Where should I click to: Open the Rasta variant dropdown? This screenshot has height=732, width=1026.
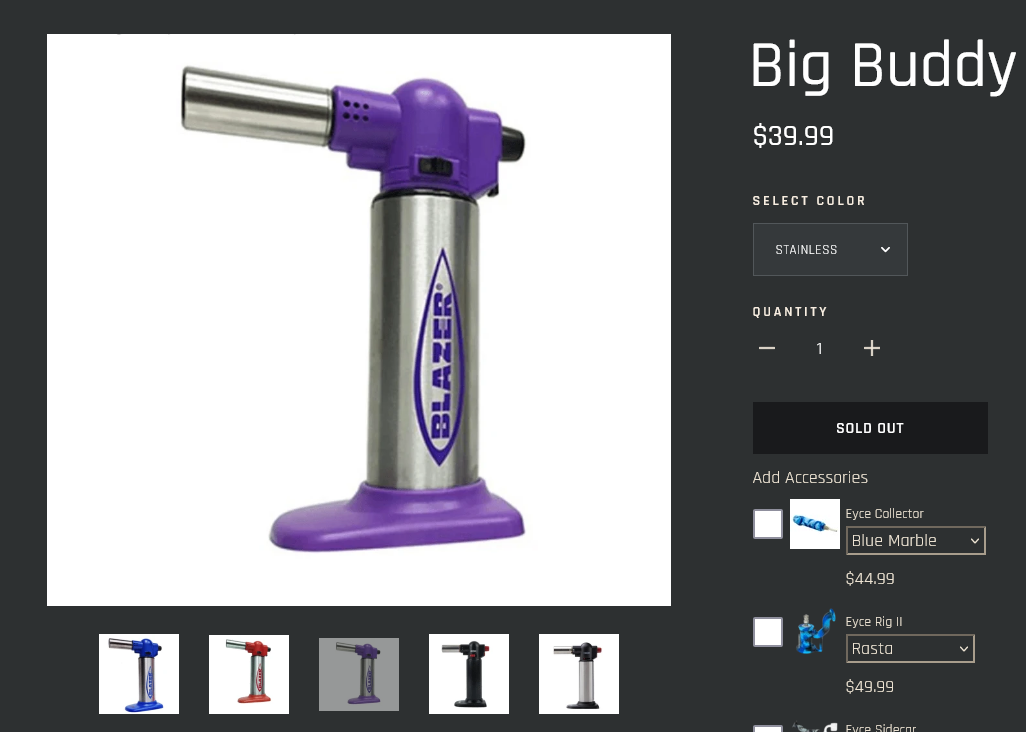coord(910,649)
